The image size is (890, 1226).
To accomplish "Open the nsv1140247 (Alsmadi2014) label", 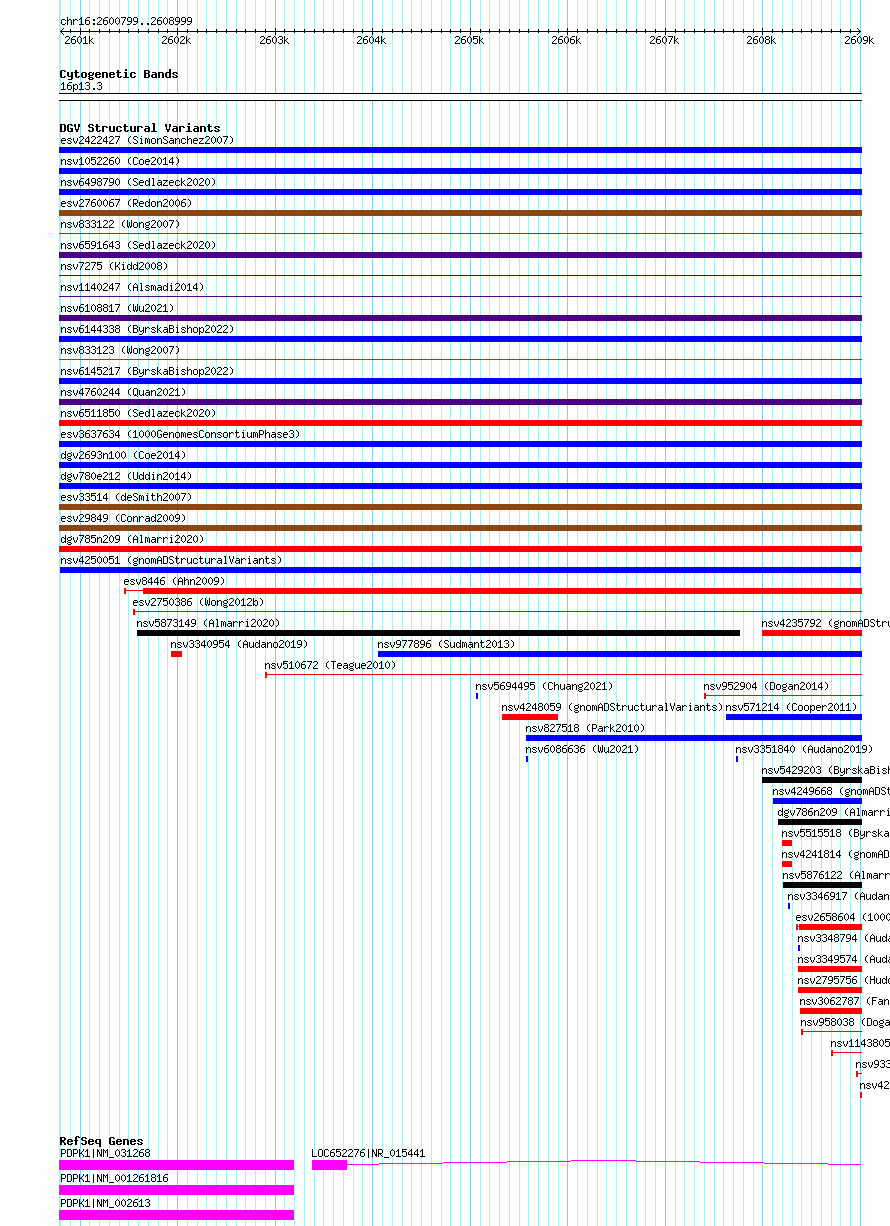I will click(x=132, y=287).
